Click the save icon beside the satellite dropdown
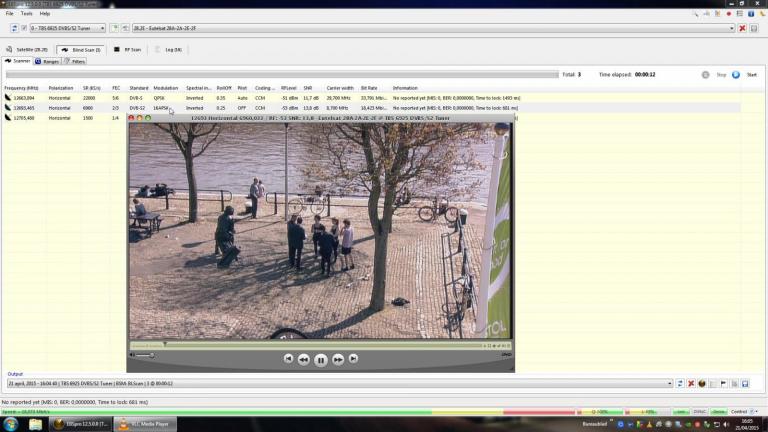Image resolution: width=768 pixels, height=432 pixels. pyautogui.click(x=754, y=28)
